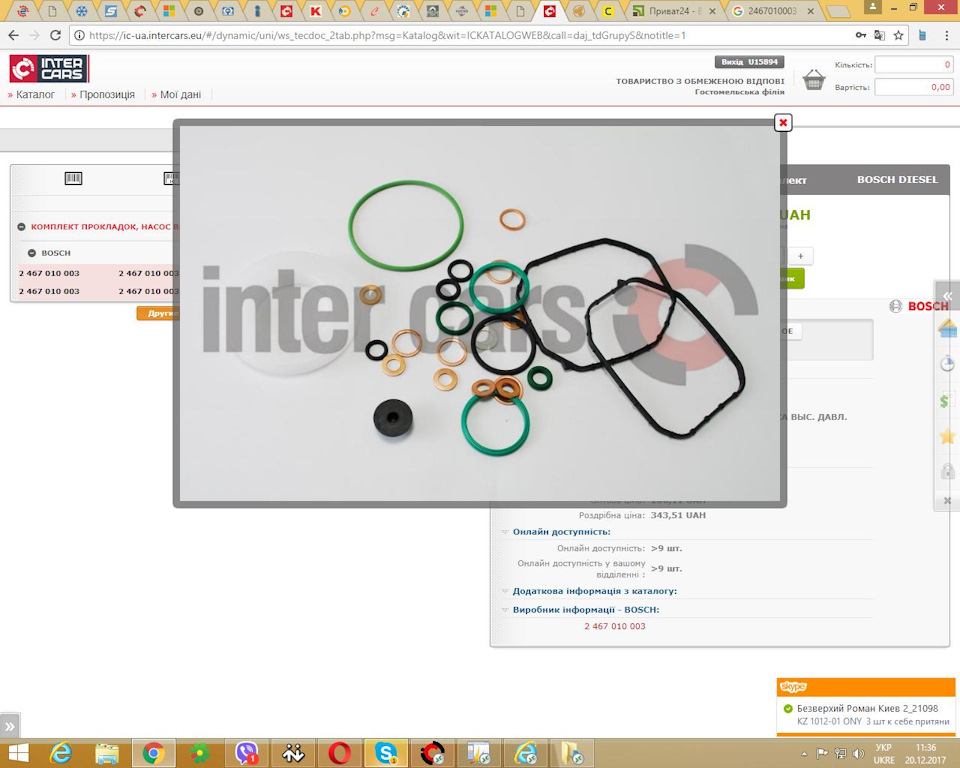Collapse the right sidebar with double chevron
This screenshot has width=960, height=768.
click(947, 296)
